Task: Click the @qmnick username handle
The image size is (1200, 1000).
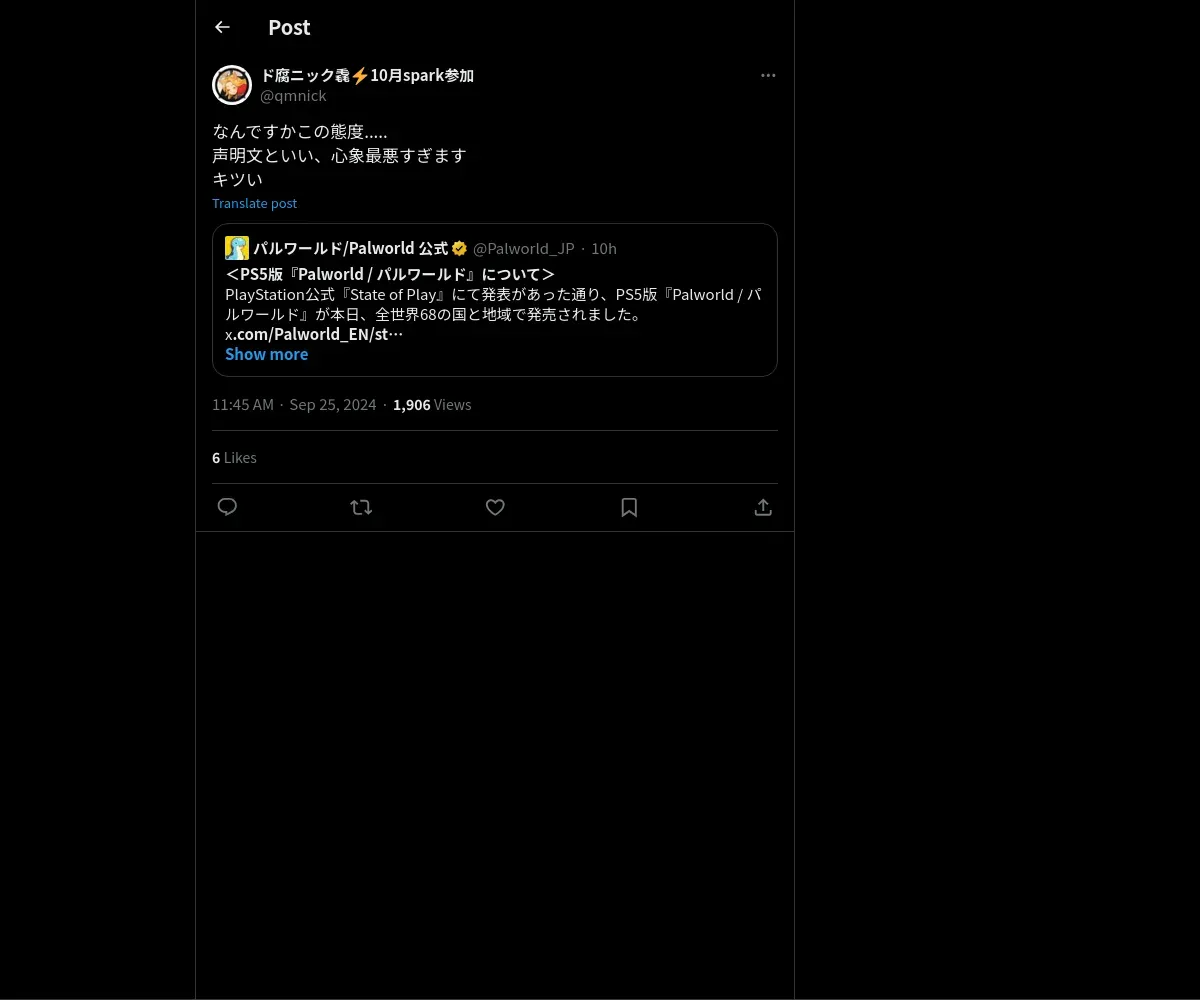Action: (293, 96)
